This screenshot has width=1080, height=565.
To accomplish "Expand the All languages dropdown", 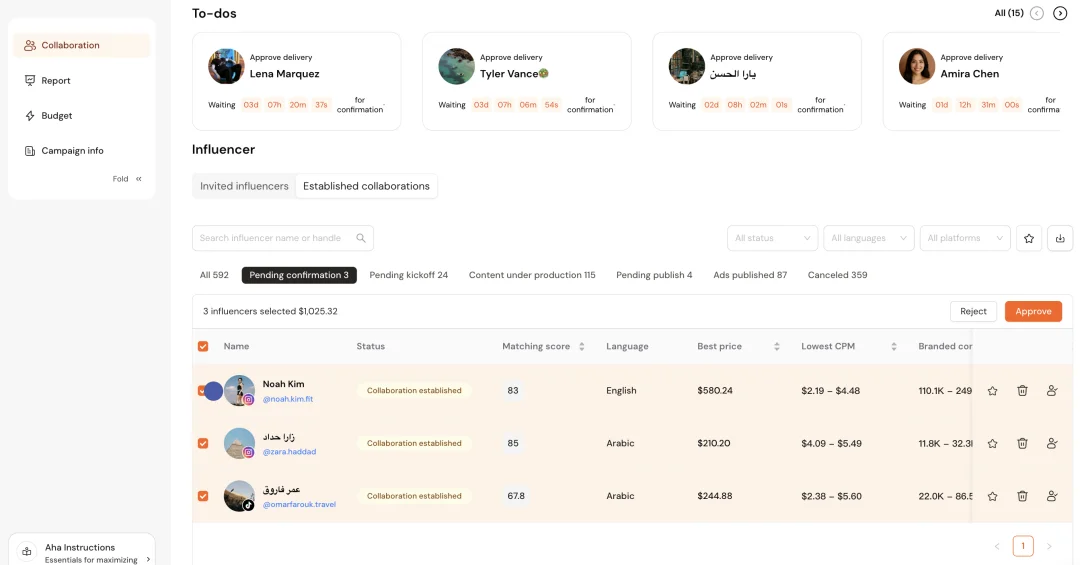I will pos(868,238).
